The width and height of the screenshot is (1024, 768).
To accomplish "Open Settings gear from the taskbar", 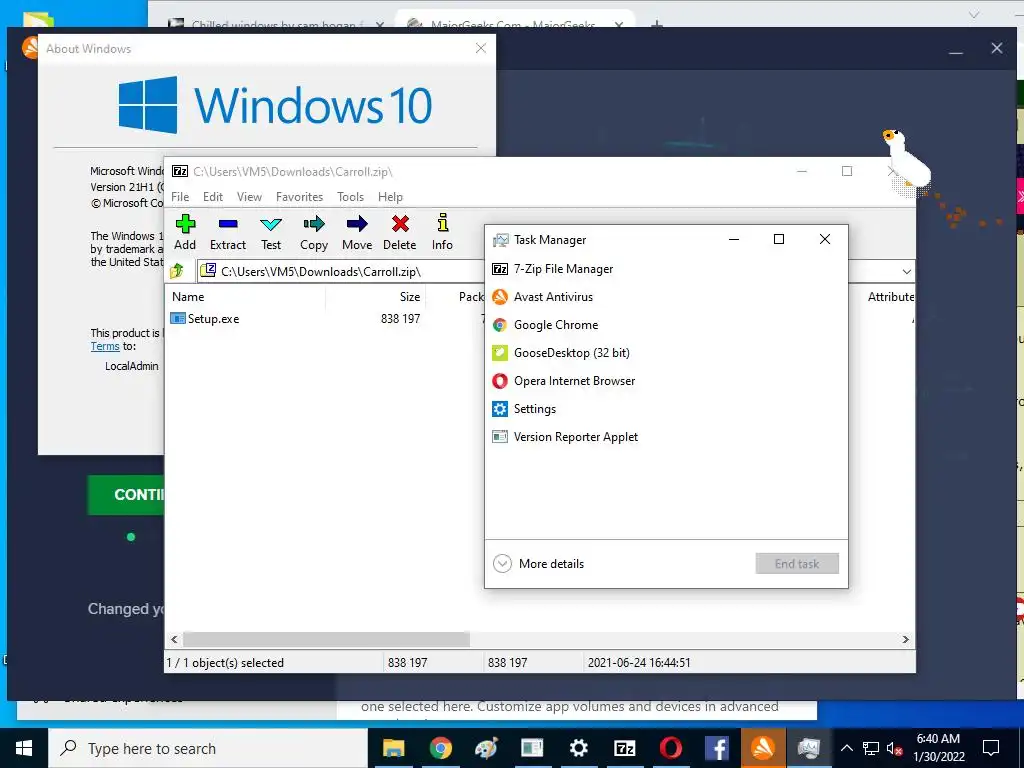I will tap(579, 748).
